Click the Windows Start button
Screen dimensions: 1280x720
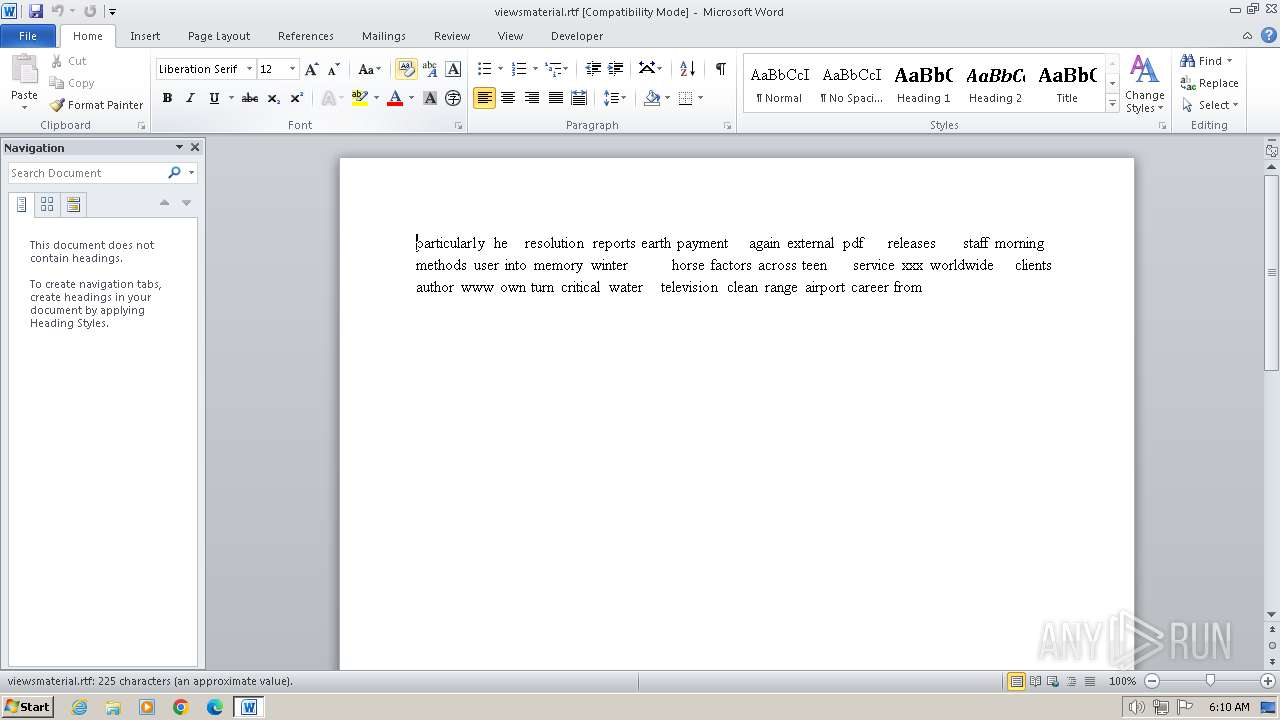coord(27,706)
